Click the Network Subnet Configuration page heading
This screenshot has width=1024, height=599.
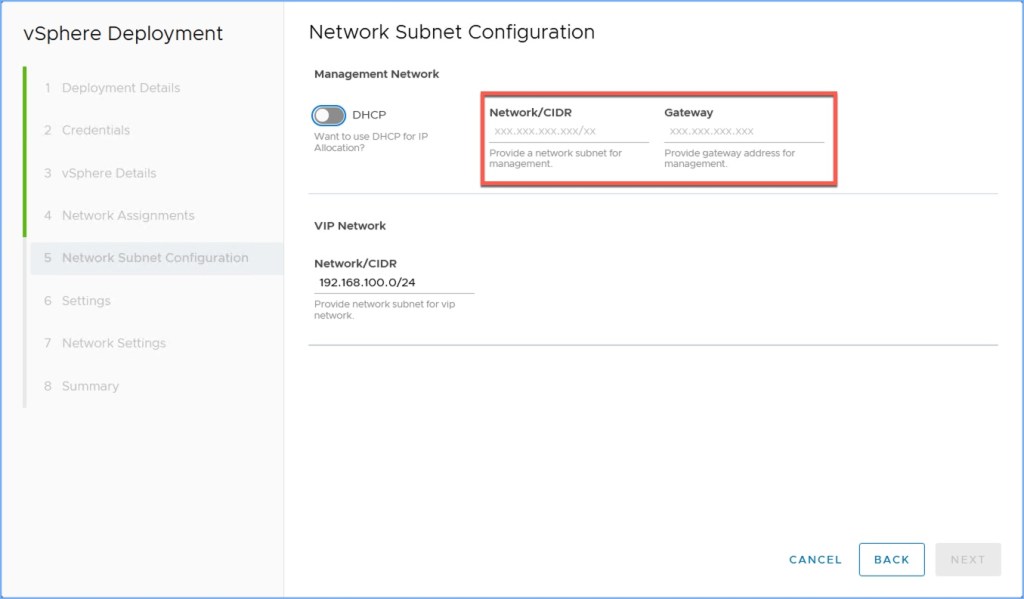click(x=451, y=32)
